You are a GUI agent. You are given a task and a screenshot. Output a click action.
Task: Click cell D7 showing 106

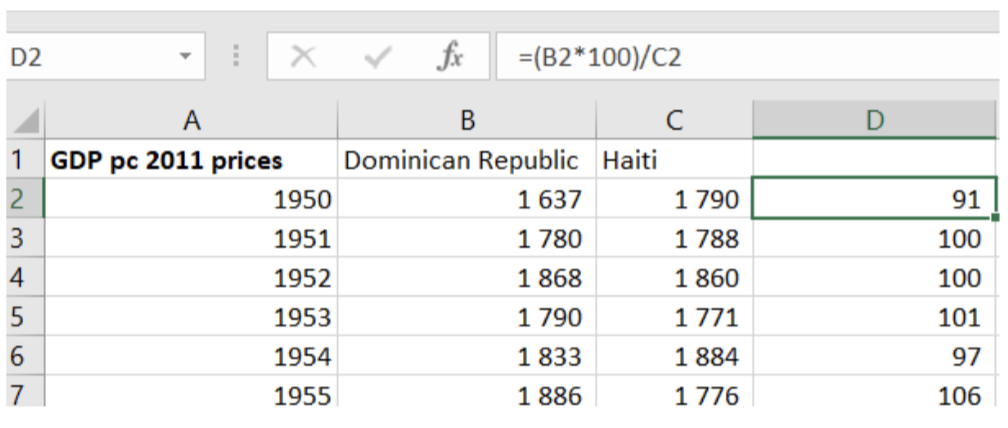coord(874,392)
